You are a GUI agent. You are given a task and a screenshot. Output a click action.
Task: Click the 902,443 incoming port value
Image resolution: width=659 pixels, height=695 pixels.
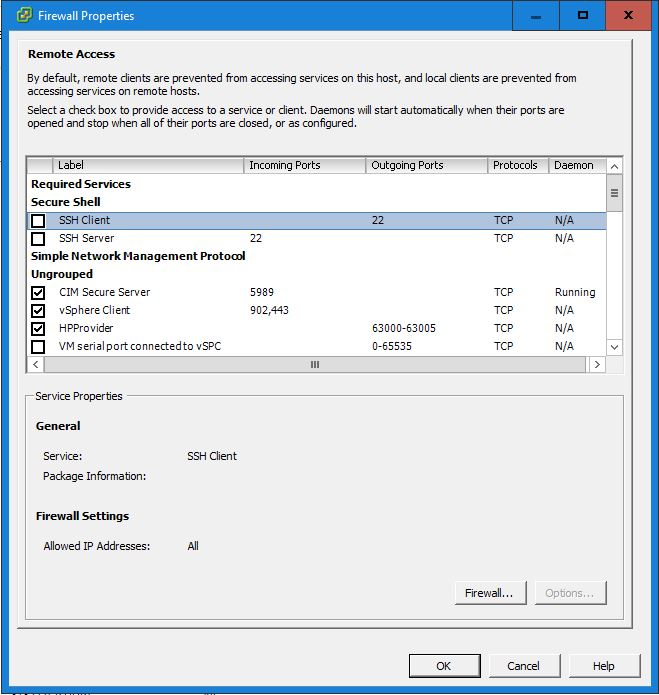click(x=269, y=310)
